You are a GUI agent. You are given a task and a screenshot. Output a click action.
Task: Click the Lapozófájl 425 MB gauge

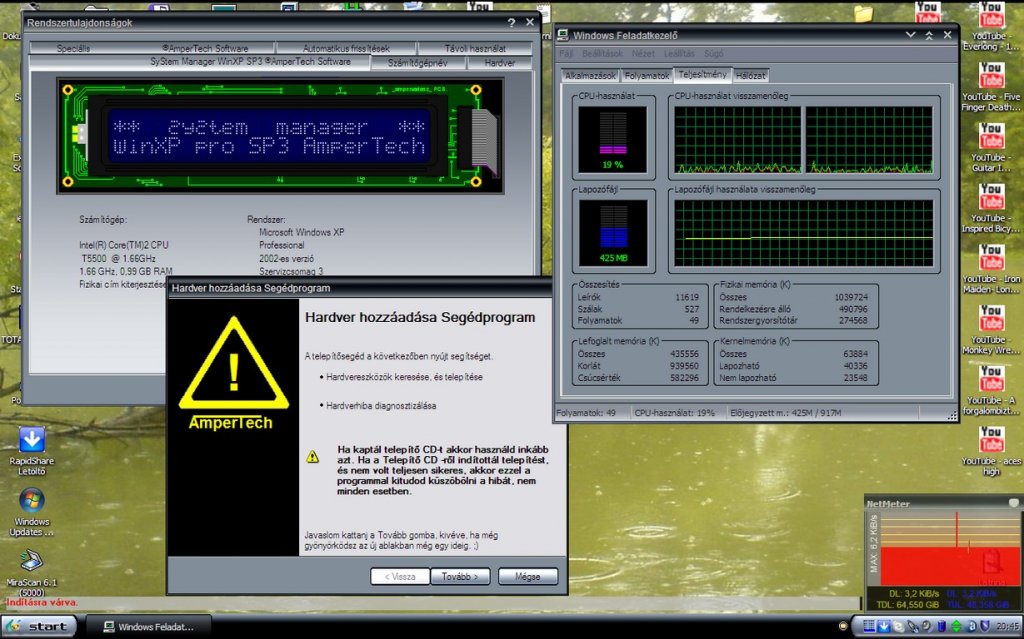coord(613,233)
